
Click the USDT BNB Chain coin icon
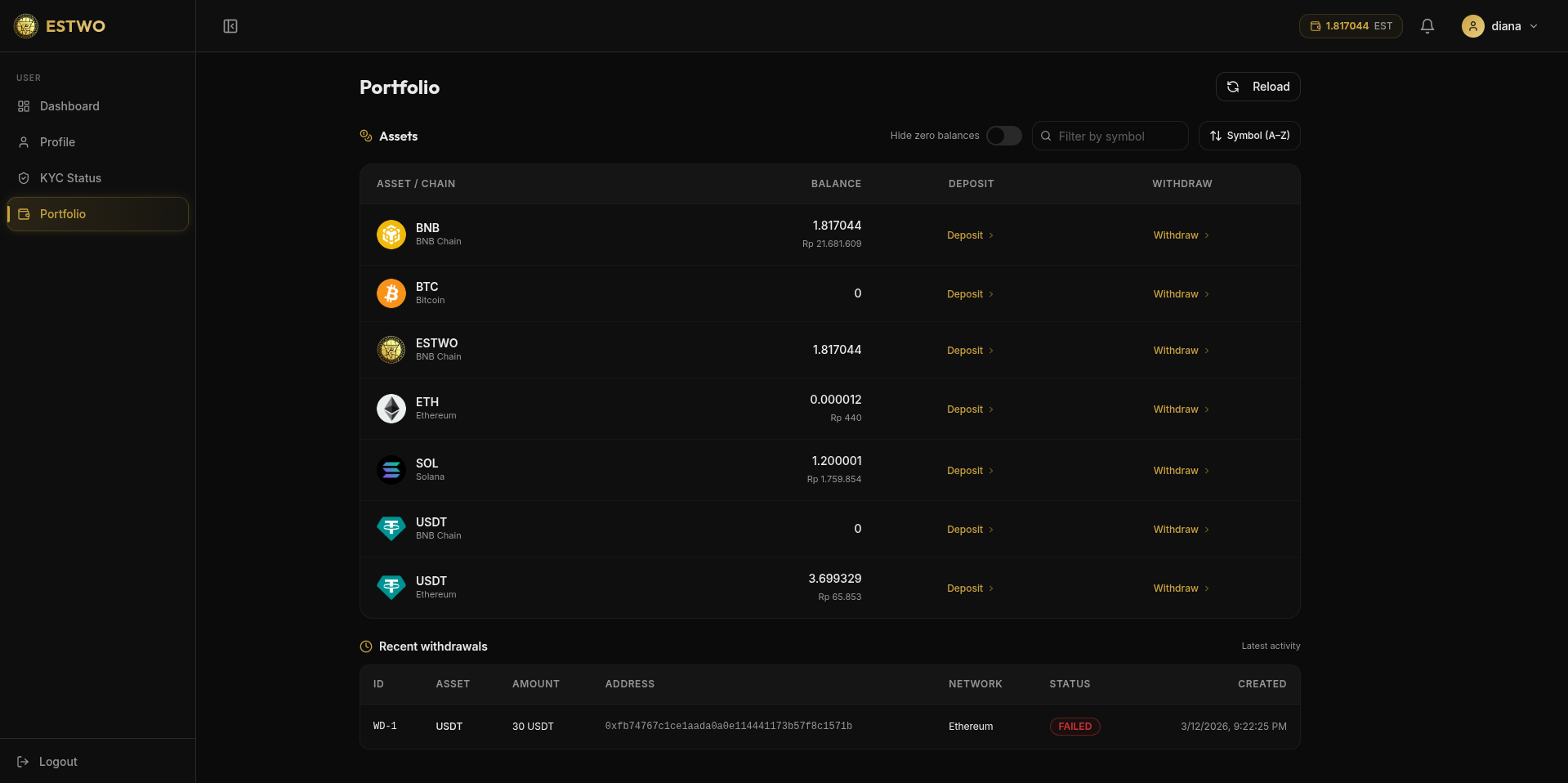point(391,529)
